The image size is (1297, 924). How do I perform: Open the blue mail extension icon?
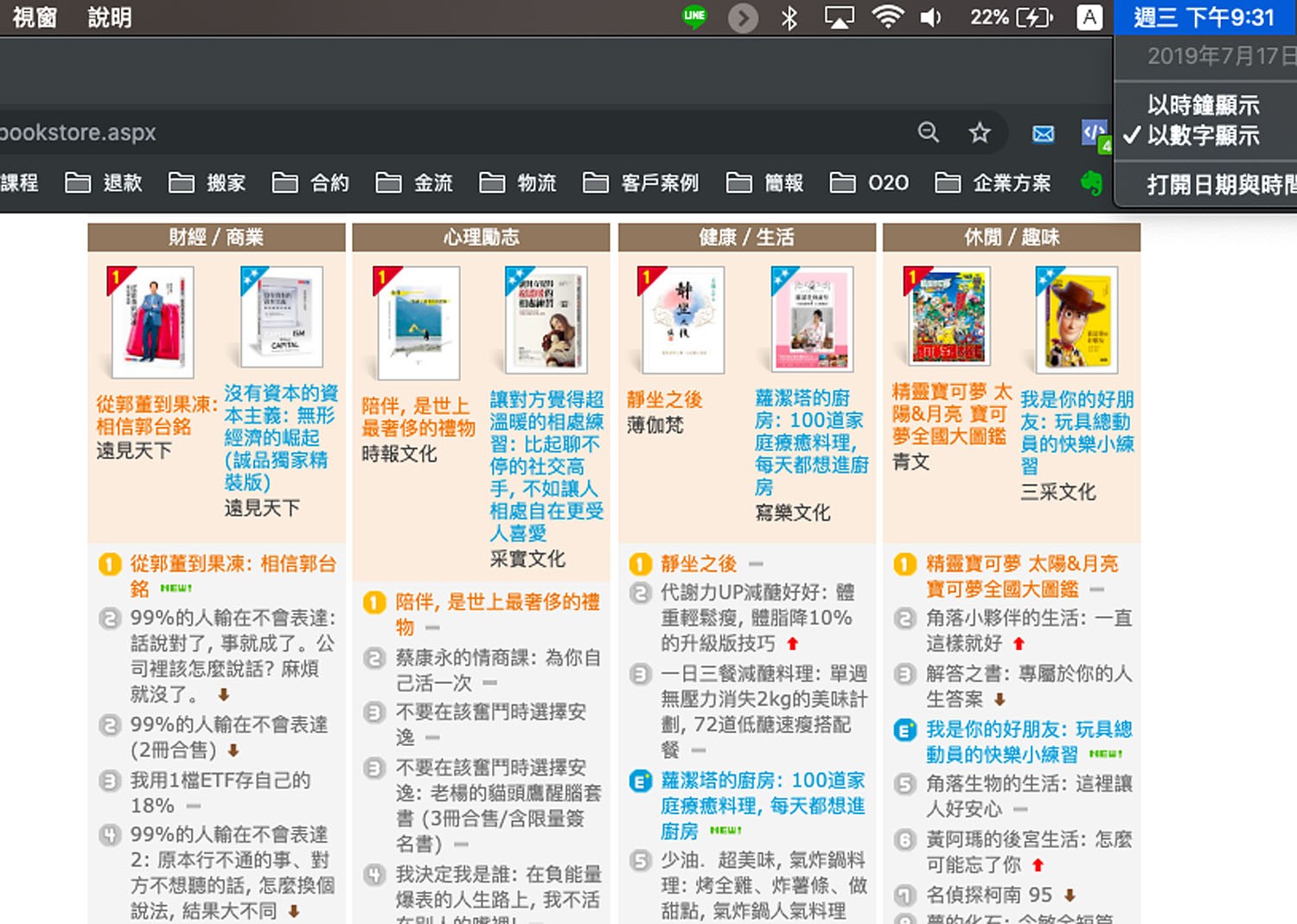coord(1044,133)
